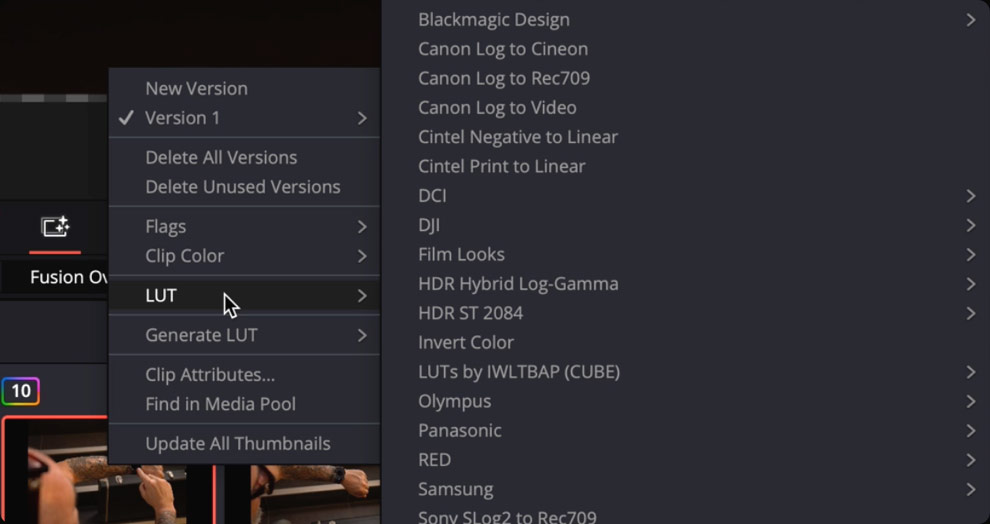Expand LUTs by IWLTBAP chevron
This screenshot has width=990, height=524.
(970, 372)
